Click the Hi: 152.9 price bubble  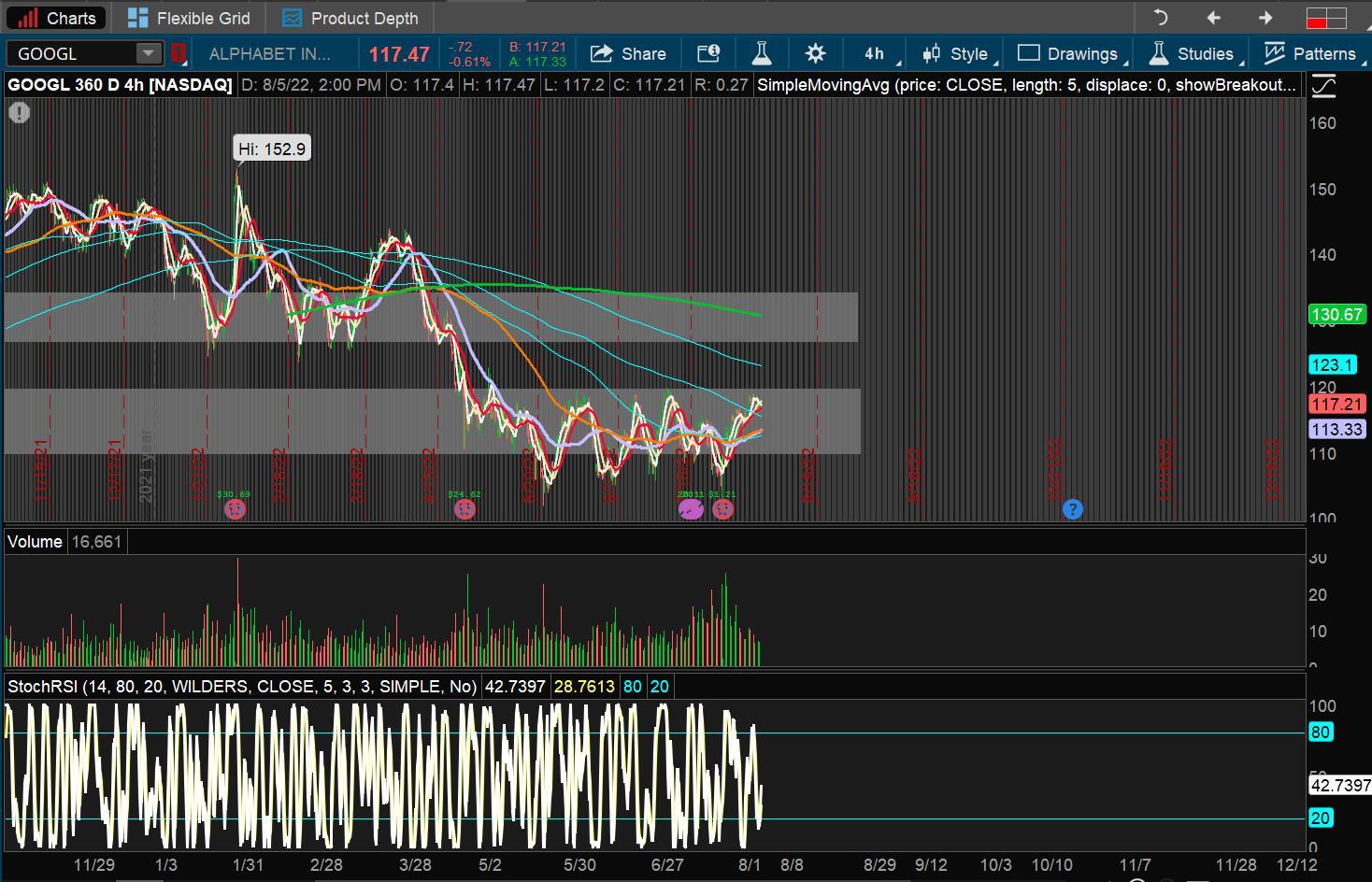[272, 149]
